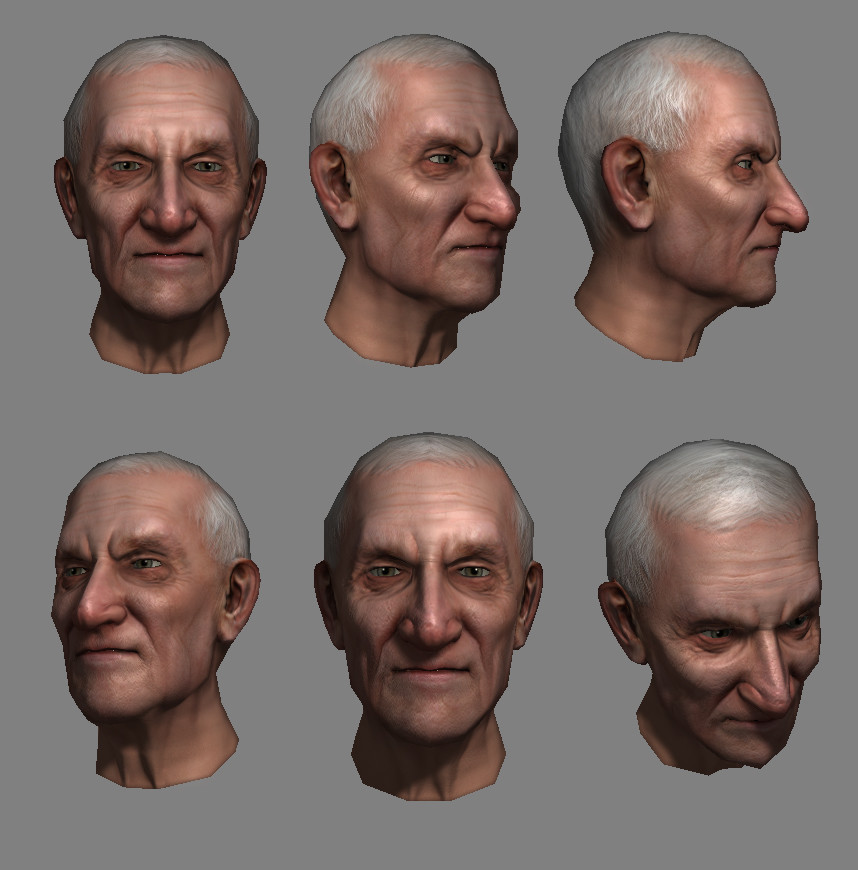Click the three-quarter head turned toward the left

click(155, 620)
